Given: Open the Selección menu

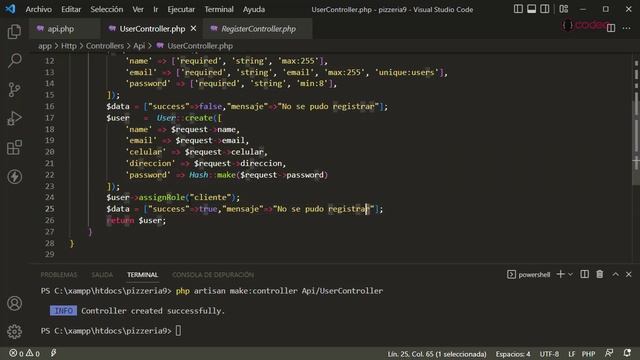Looking at the screenshot, I should point(107,9).
